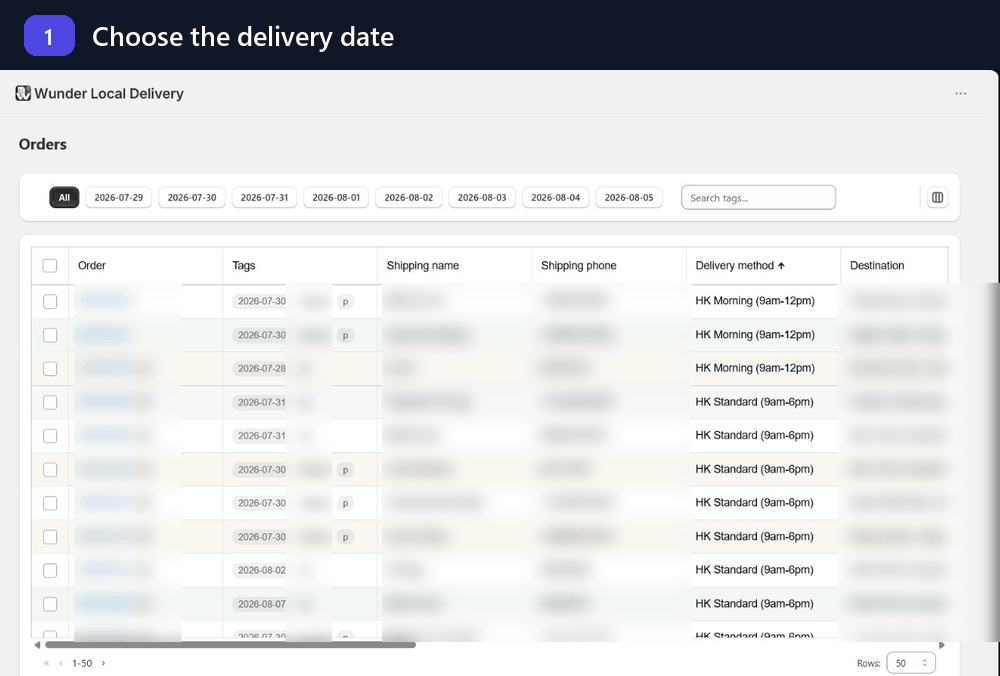Screen dimensions: 1000x676
Task: Filter orders by 2026-08-01 tab
Action: click(x=336, y=198)
